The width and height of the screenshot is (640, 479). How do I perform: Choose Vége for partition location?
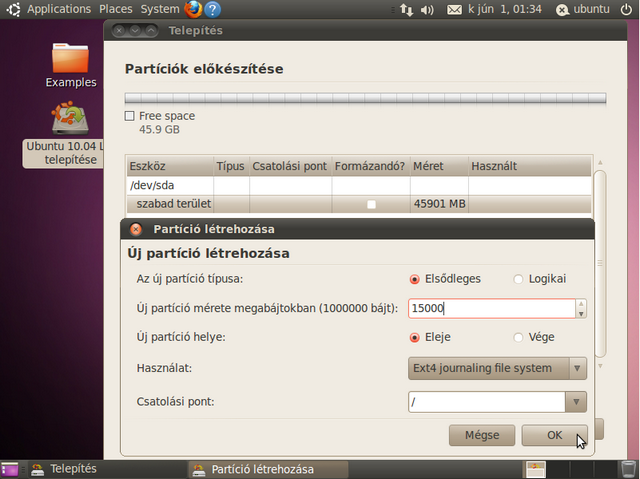[518, 338]
